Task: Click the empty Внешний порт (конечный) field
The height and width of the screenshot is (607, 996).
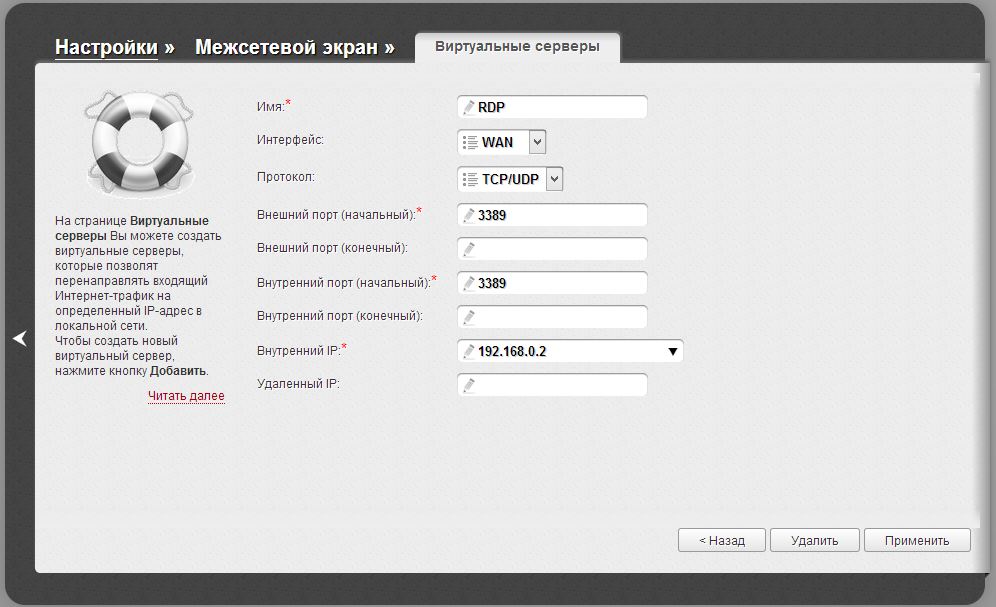Action: pos(560,249)
